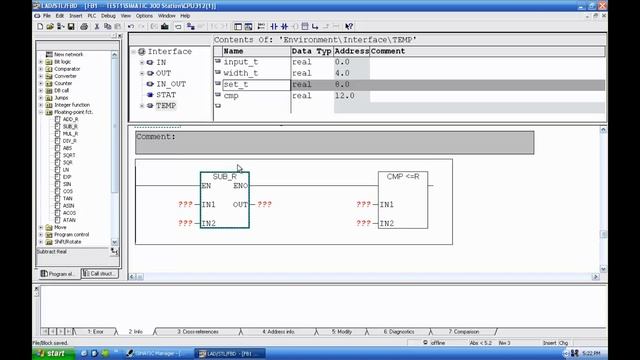The height and width of the screenshot is (360, 640).
Task: Expand the Bit logic folder
Action: click(41, 62)
